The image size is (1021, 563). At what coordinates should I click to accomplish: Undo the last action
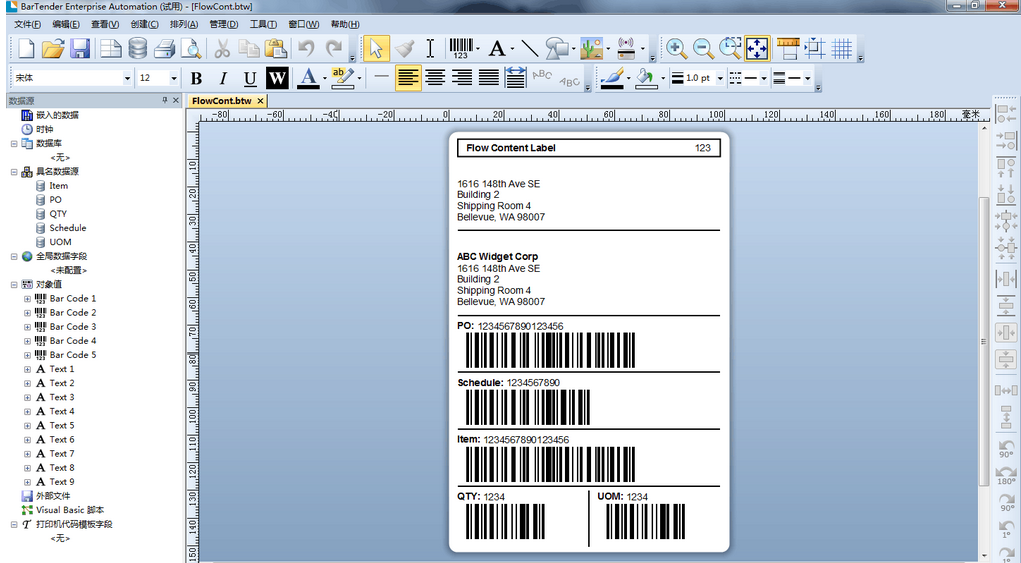[x=306, y=49]
